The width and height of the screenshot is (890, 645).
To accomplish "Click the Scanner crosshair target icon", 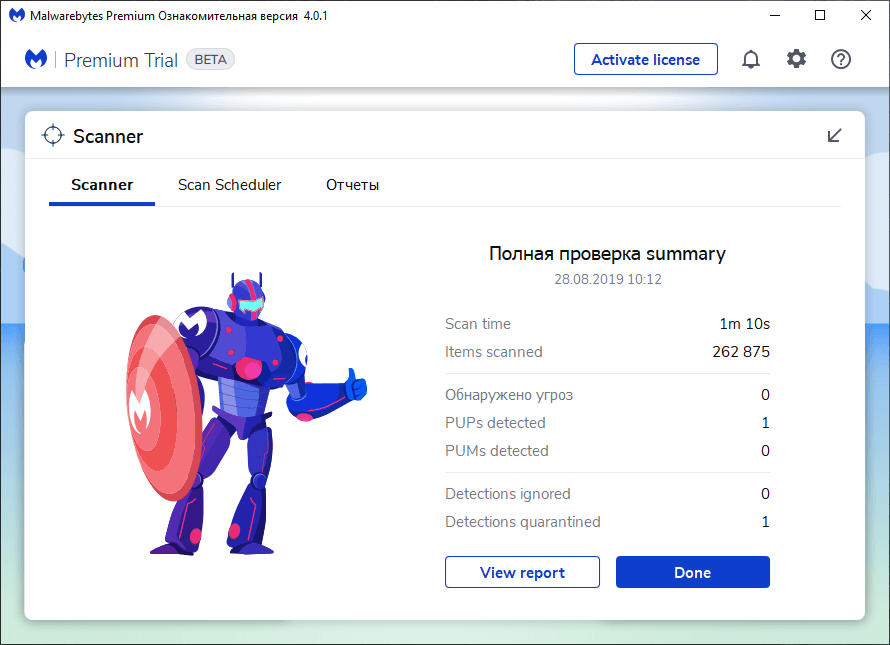I will (52, 135).
